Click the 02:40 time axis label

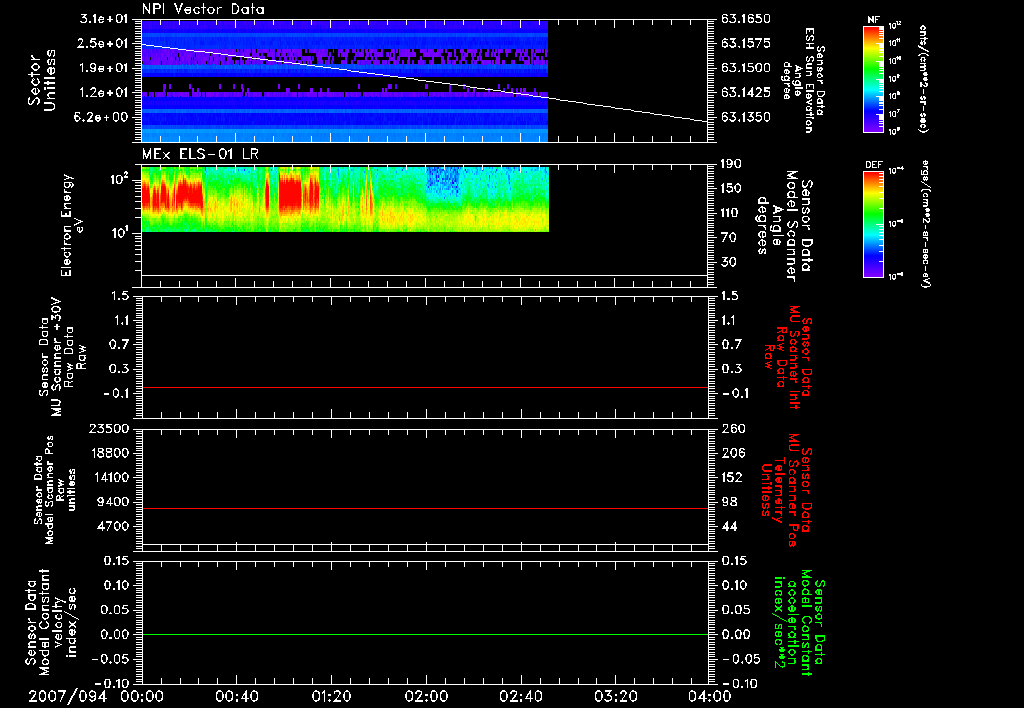click(x=520, y=696)
